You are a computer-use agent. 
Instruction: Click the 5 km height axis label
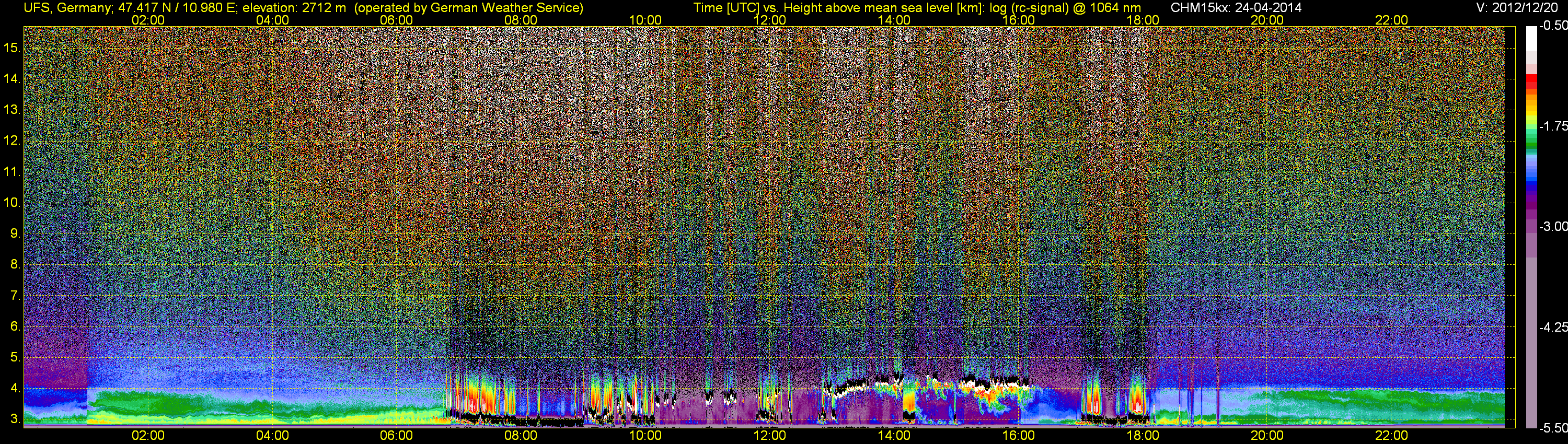coord(15,357)
